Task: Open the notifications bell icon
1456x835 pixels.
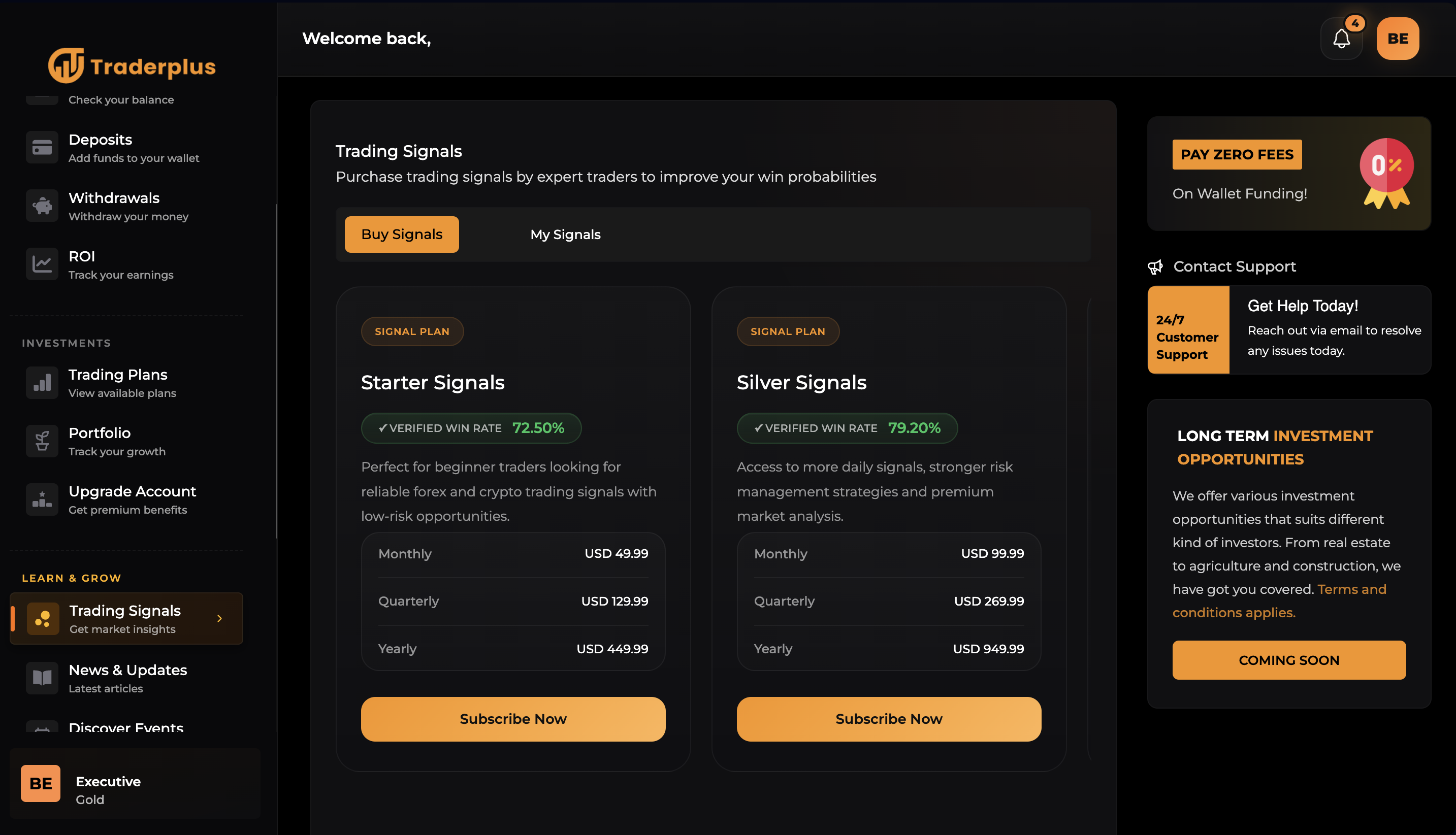Action: (x=1341, y=39)
